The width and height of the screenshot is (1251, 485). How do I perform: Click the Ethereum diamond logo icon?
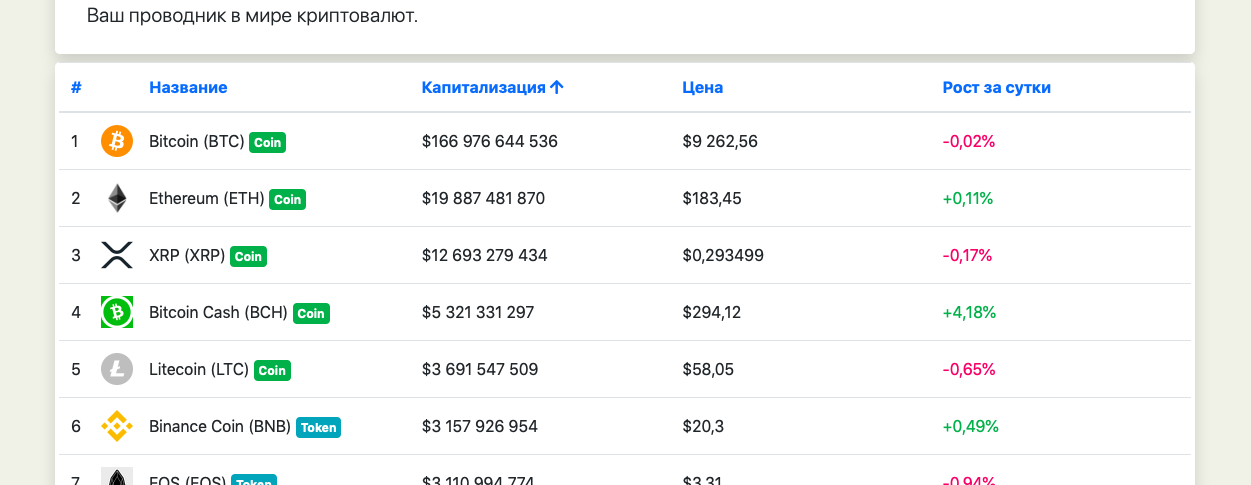(x=117, y=198)
